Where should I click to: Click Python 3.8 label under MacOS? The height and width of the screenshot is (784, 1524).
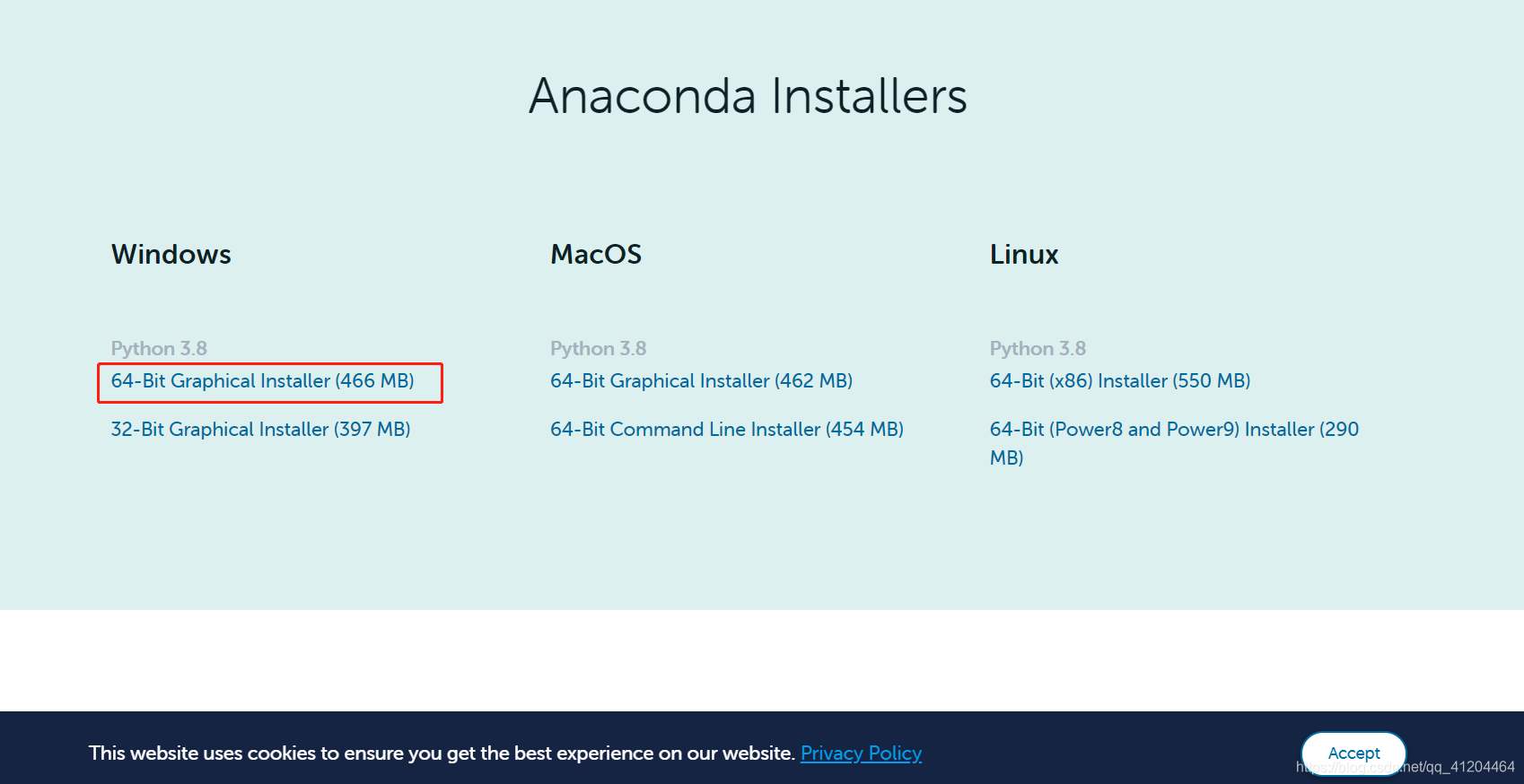tap(598, 348)
